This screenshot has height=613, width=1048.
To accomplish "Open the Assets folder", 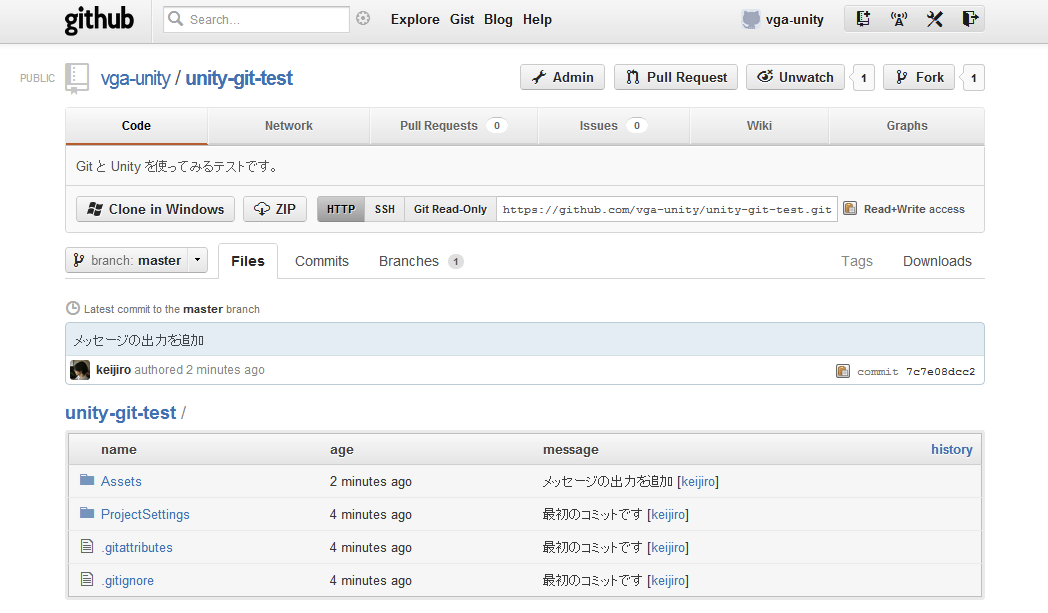I will (121, 481).
